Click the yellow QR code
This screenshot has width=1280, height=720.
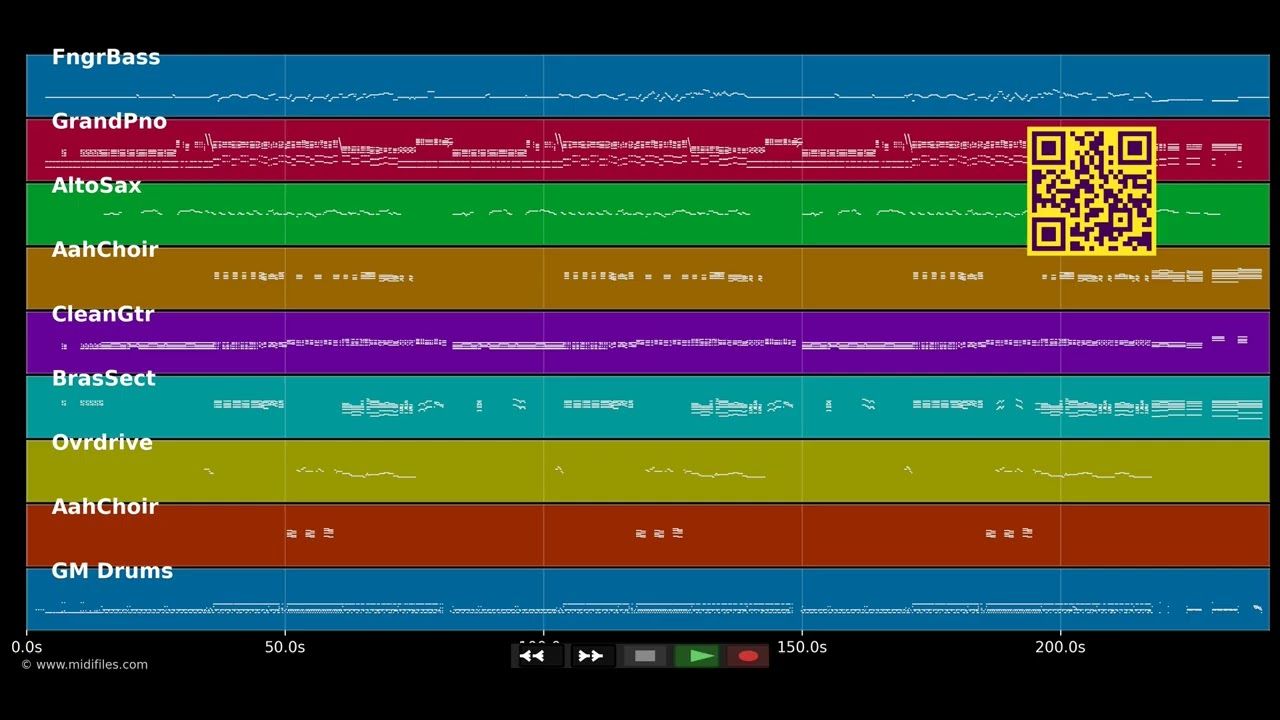click(x=1091, y=190)
